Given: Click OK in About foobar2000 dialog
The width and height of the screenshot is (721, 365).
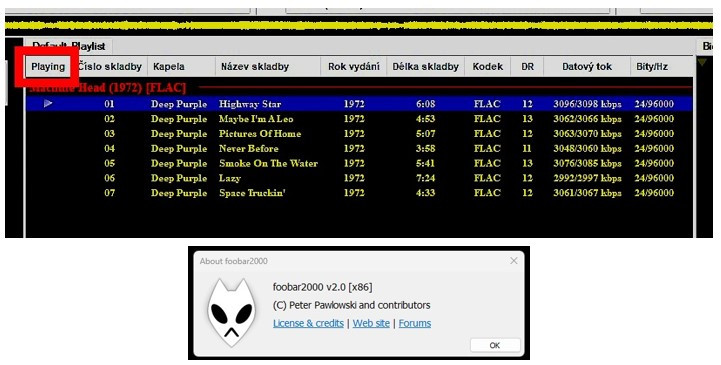Looking at the screenshot, I should coord(495,345).
